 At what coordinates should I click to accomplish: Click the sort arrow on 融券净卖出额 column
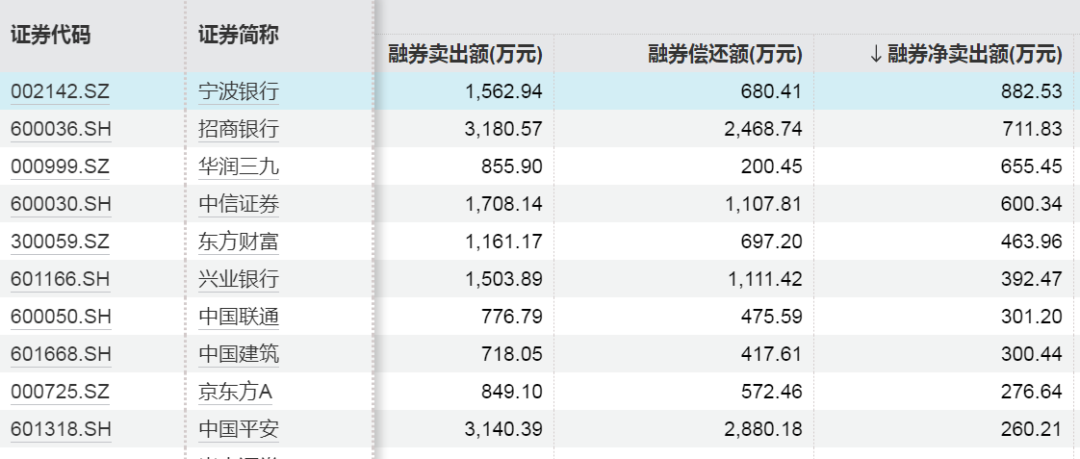point(875,54)
